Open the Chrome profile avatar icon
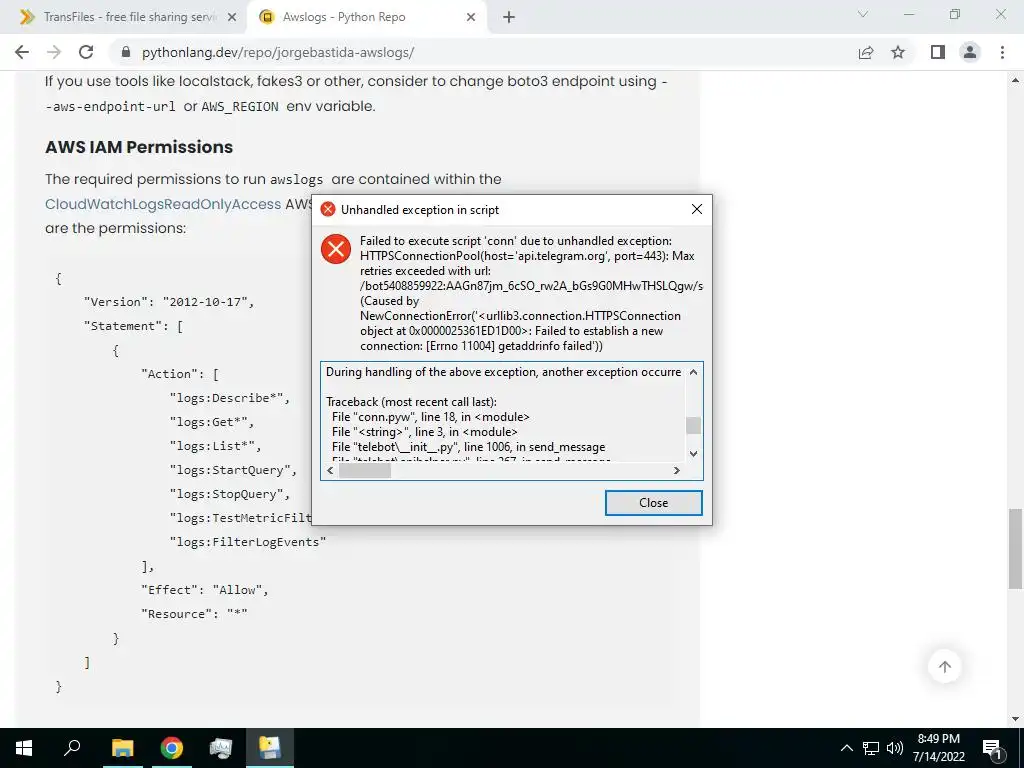The image size is (1024, 768). [970, 52]
